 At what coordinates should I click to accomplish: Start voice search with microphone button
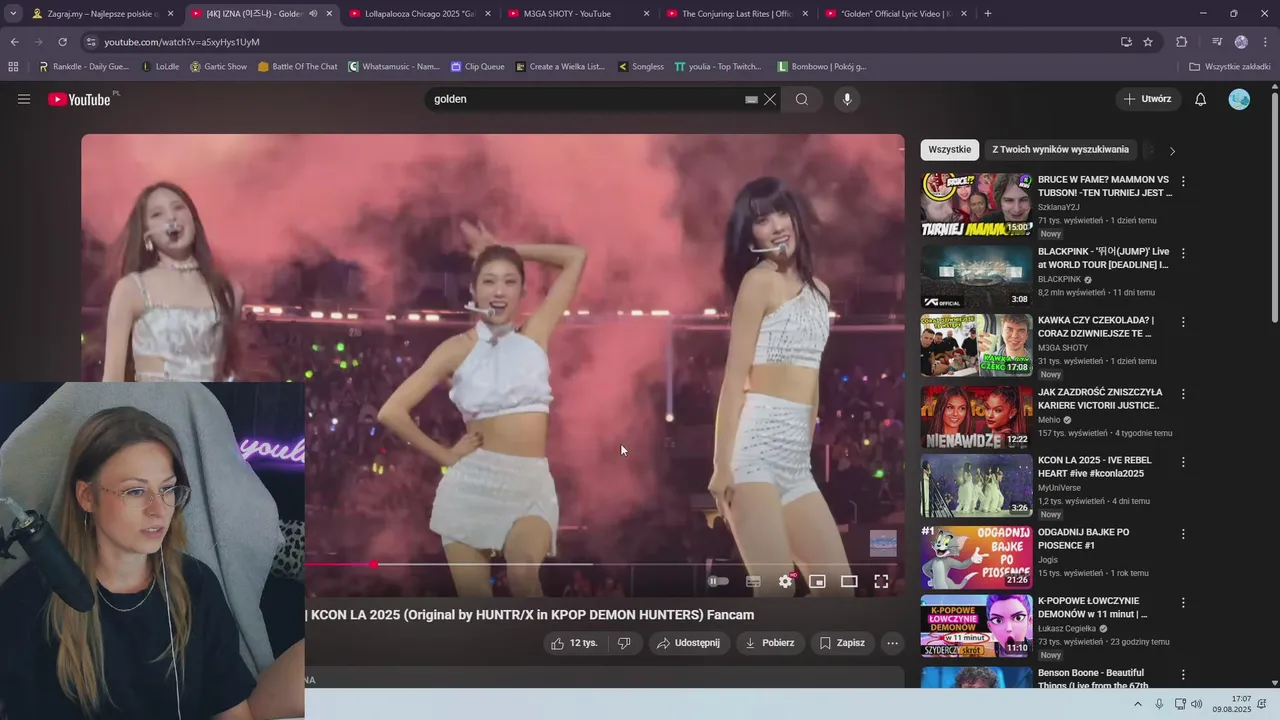click(847, 99)
